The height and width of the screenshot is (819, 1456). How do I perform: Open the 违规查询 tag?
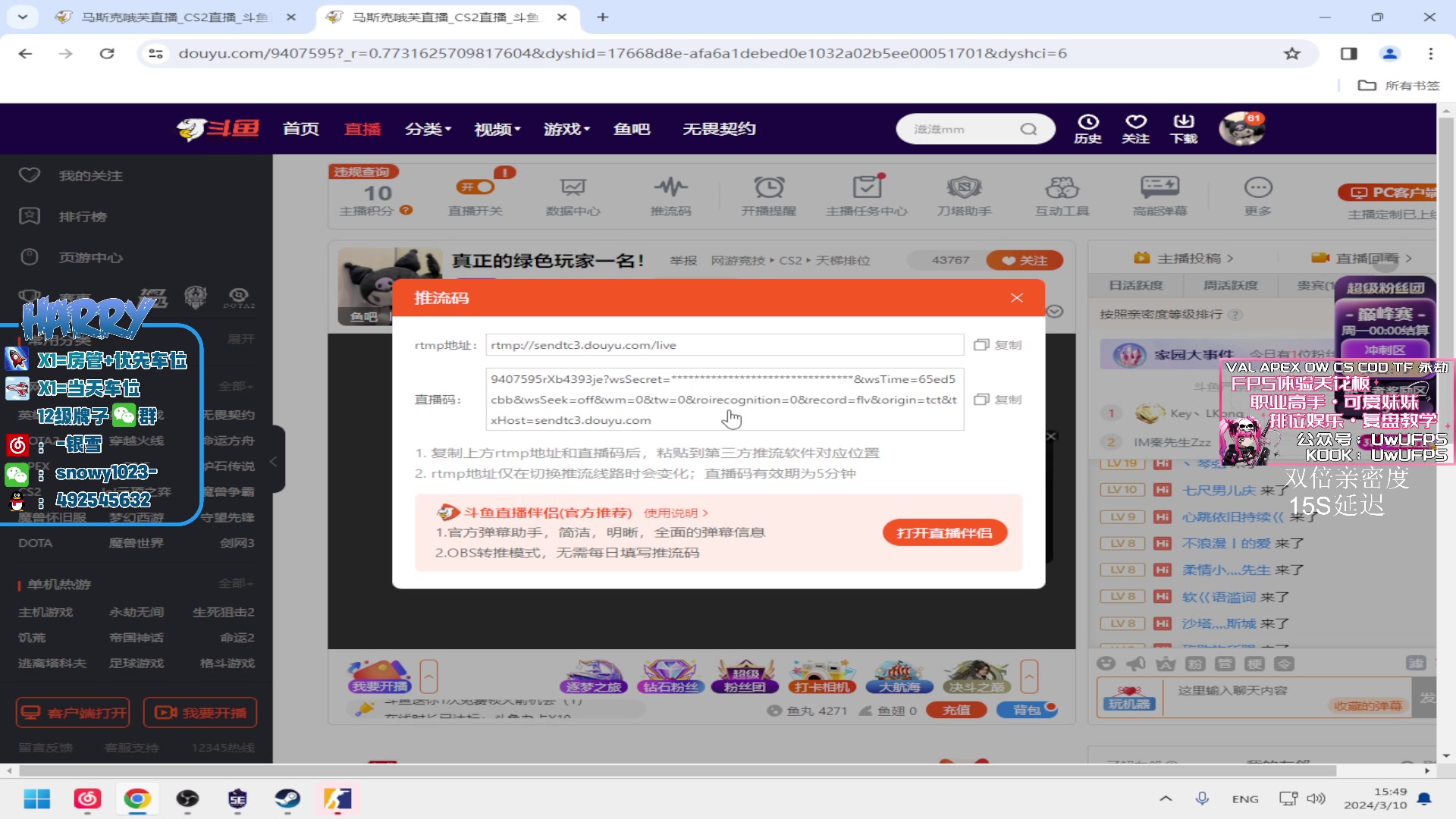[362, 172]
